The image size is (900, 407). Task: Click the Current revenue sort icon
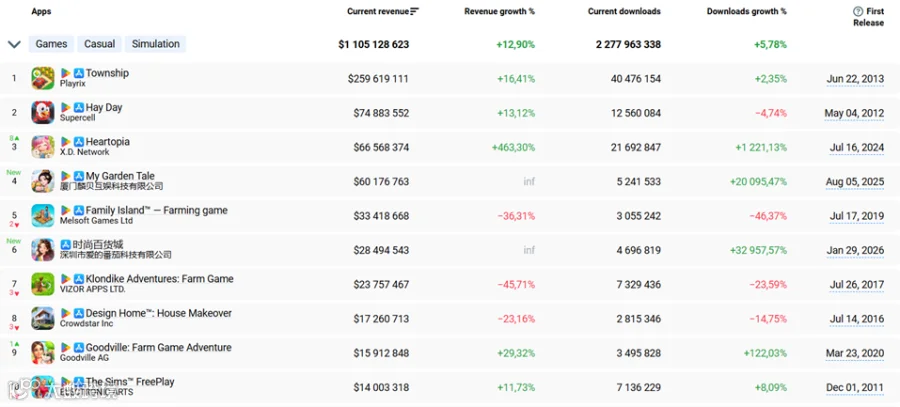415,11
